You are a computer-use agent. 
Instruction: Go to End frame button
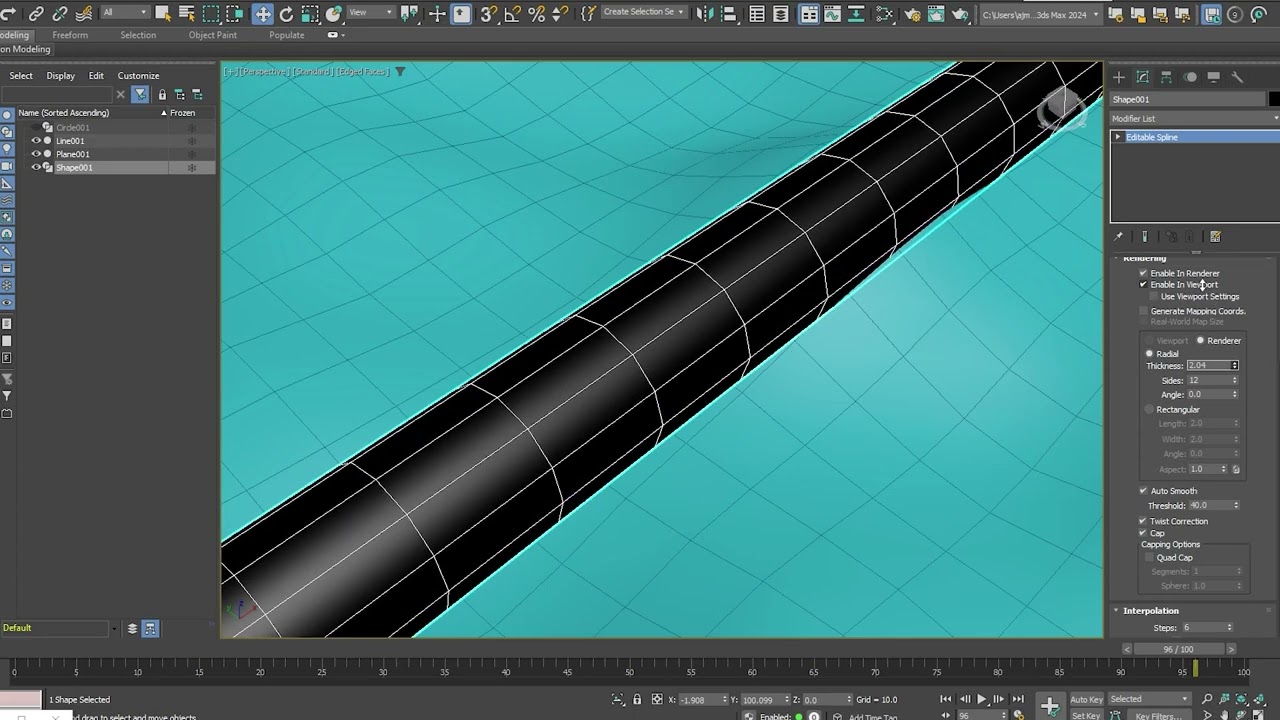coord(1018,699)
